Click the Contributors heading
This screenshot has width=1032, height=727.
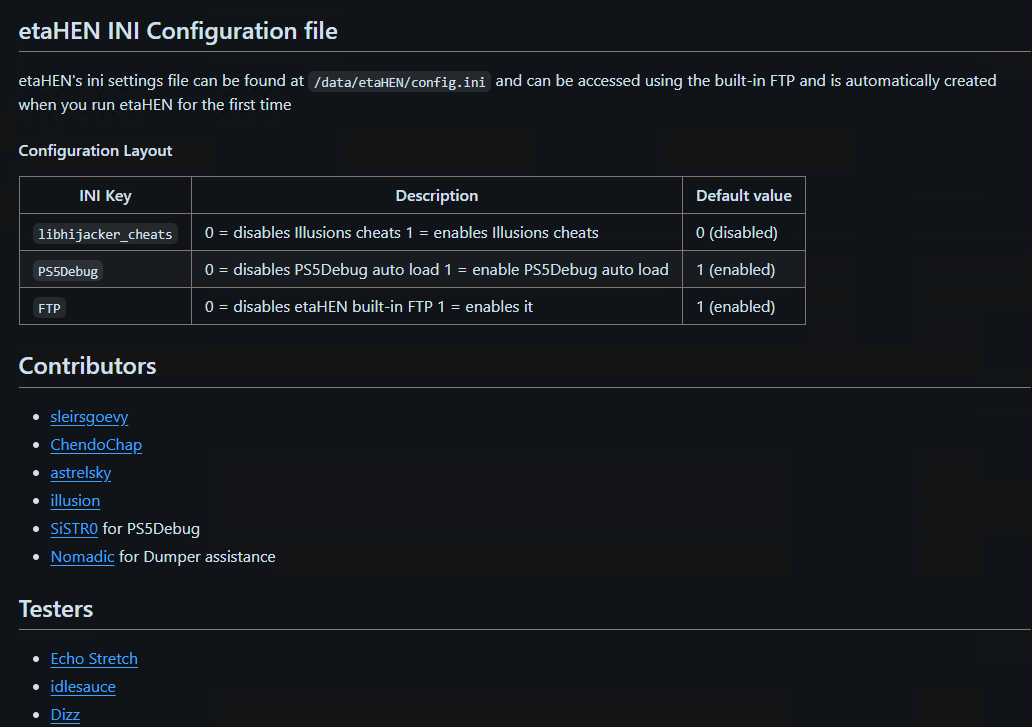pyautogui.click(x=88, y=366)
